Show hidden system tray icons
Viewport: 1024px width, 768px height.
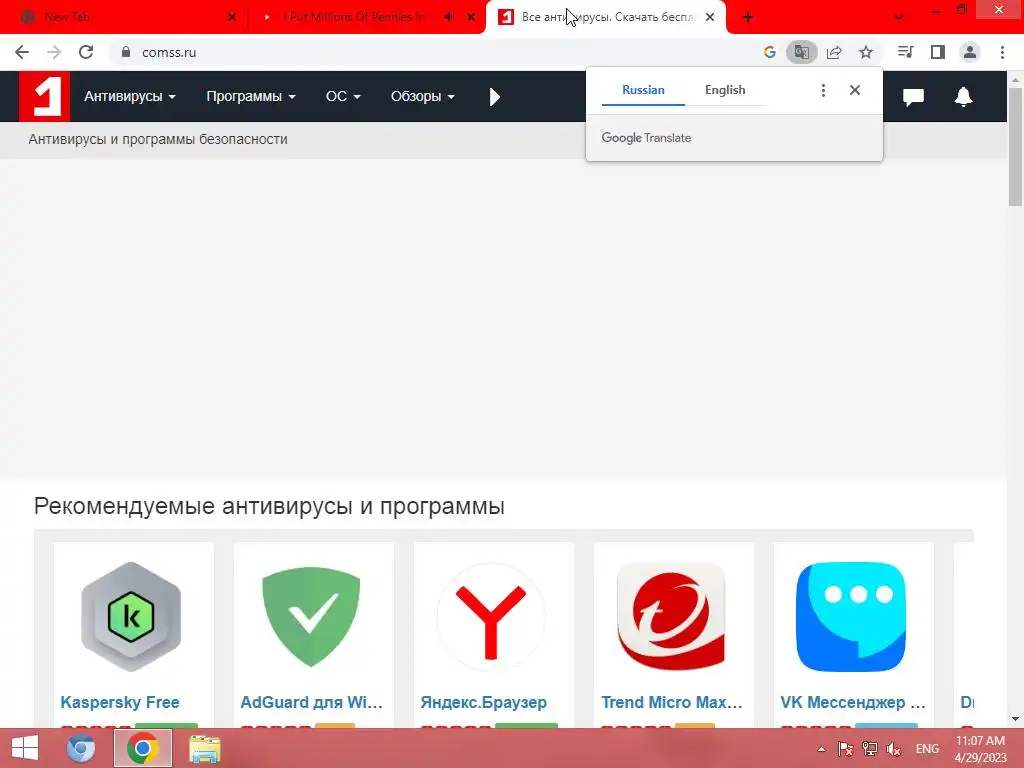click(x=822, y=749)
